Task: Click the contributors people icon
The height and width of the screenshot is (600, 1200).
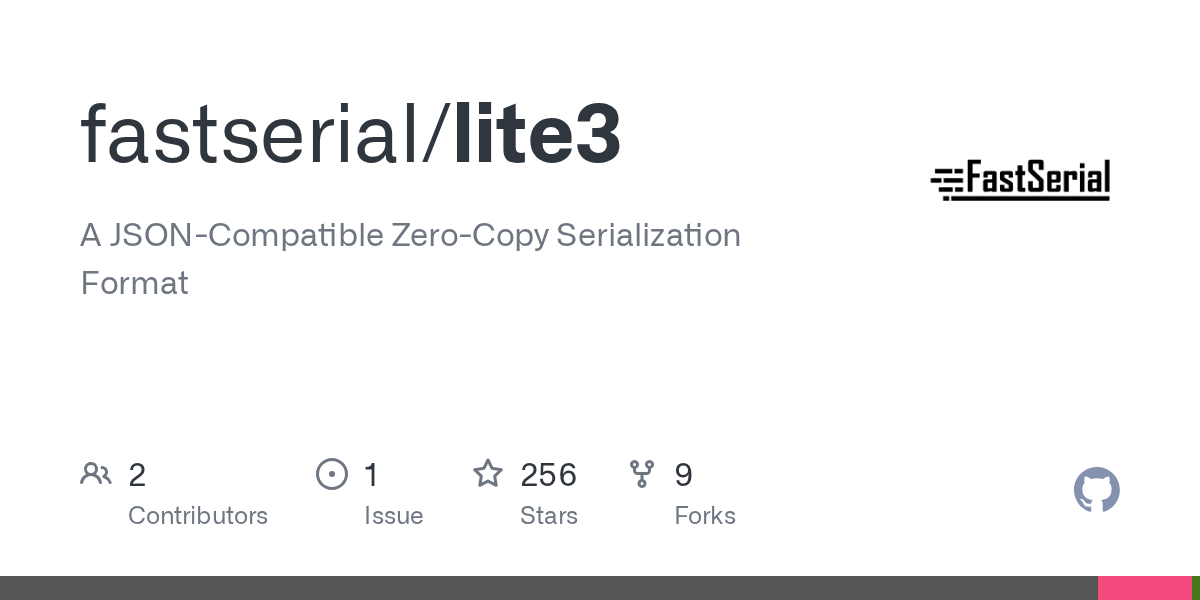Action: tap(96, 474)
